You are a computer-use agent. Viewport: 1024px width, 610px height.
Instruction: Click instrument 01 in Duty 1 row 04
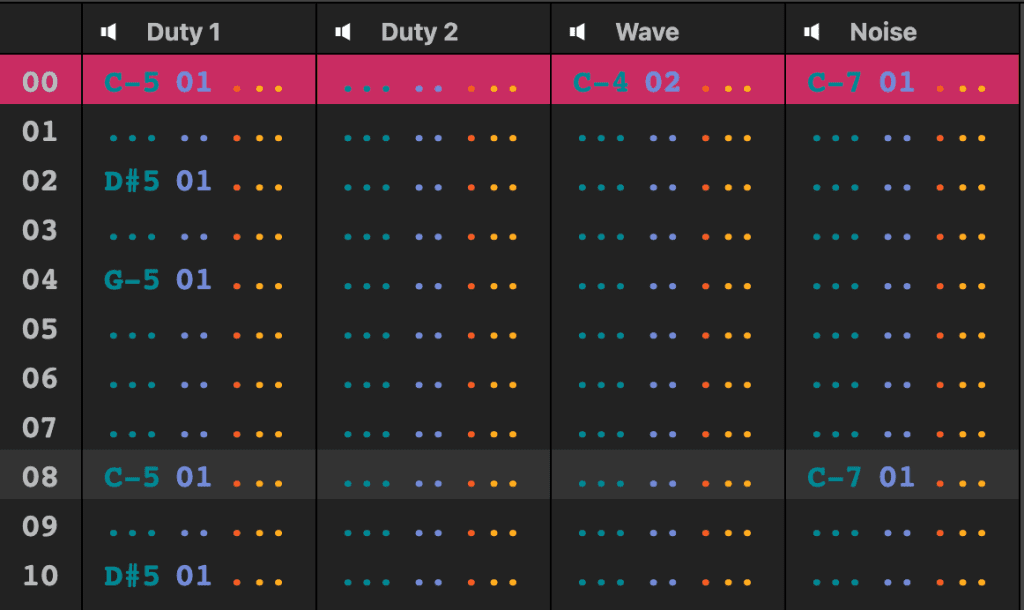pyautogui.click(x=193, y=280)
